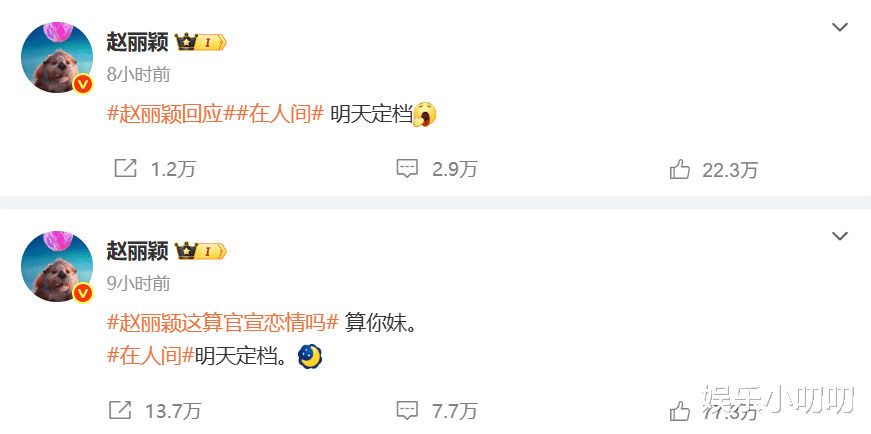Image resolution: width=871 pixels, height=434 pixels.
Task: Click the 9小时前 timestamp
Action: click(x=138, y=284)
